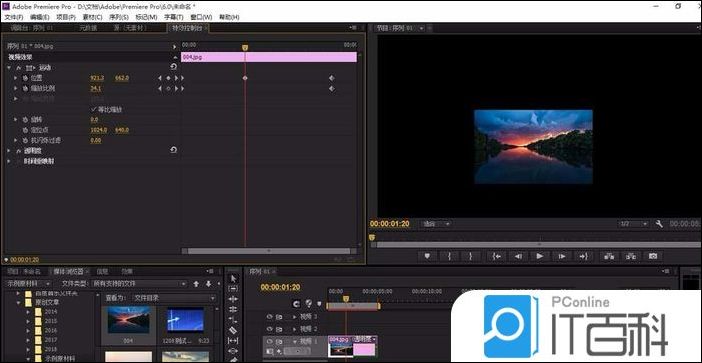The height and width of the screenshot is (363, 702).
Task: Hide Video 3 track eye icon
Action: click(x=270, y=316)
